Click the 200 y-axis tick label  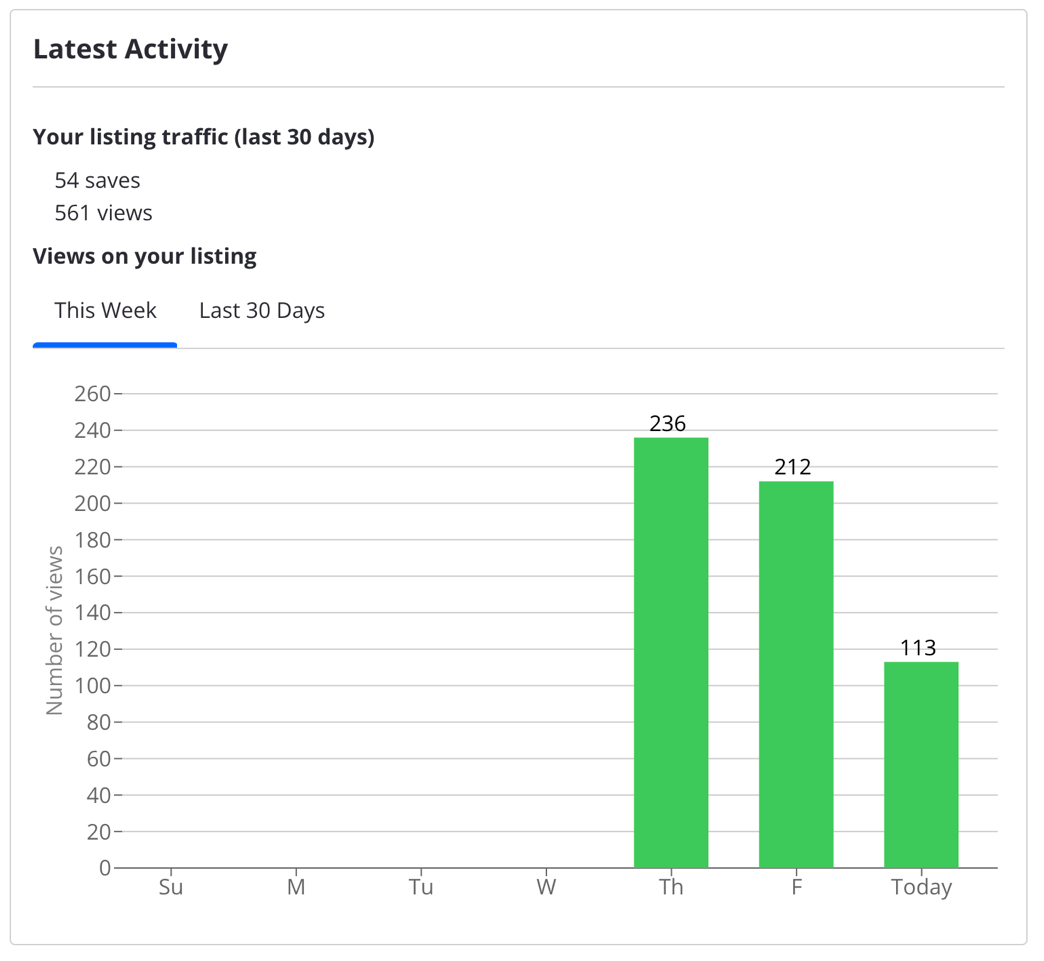(x=93, y=503)
